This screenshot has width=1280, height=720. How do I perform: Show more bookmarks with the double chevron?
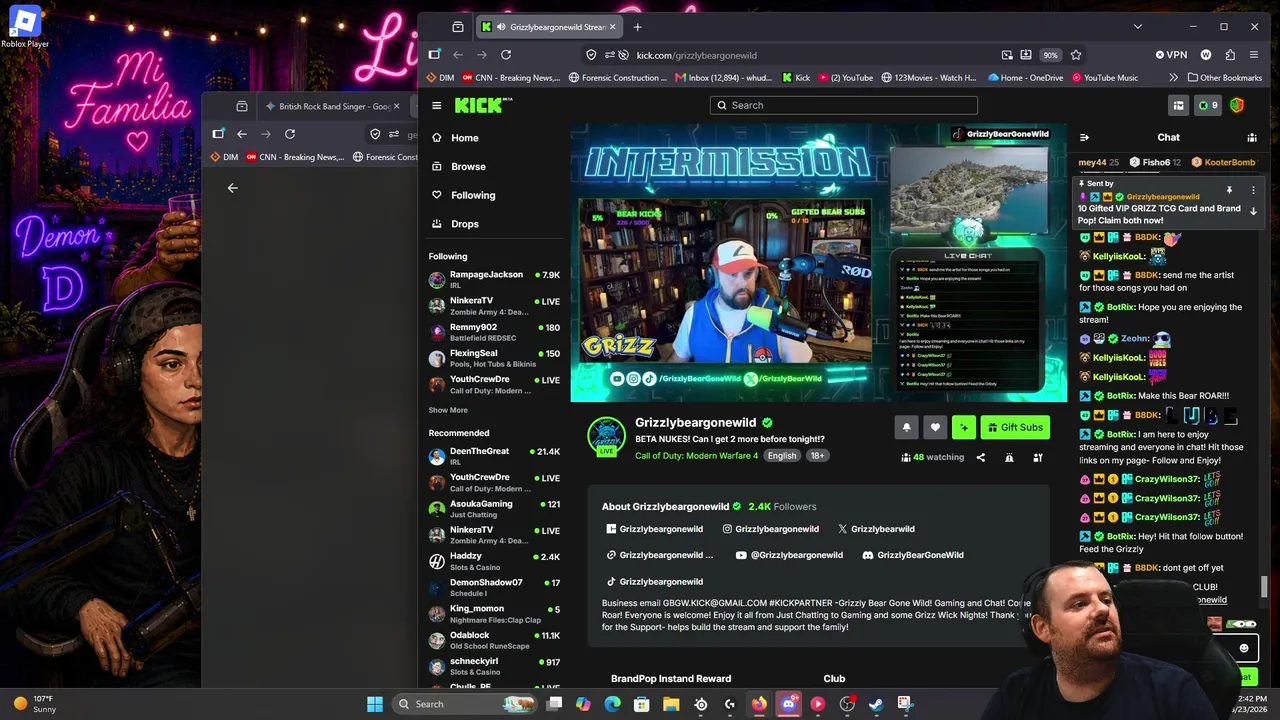1173,78
